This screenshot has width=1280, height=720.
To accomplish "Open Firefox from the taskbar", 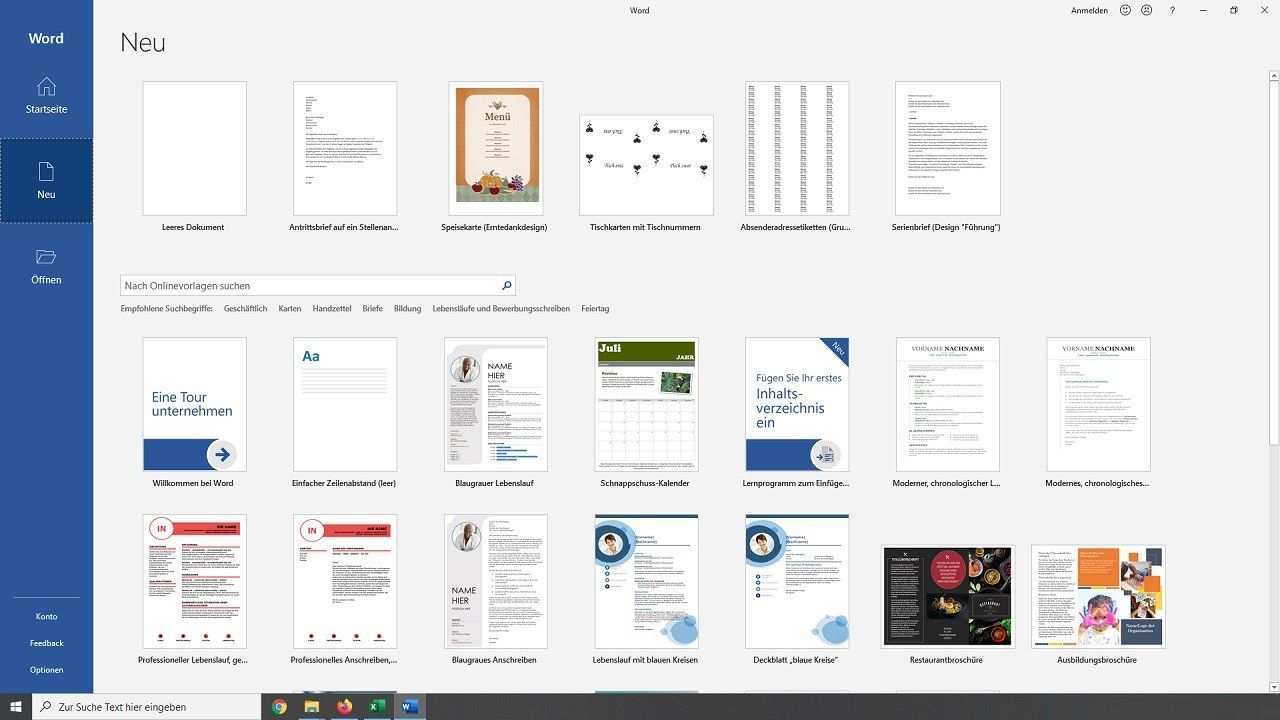I will tap(344, 706).
